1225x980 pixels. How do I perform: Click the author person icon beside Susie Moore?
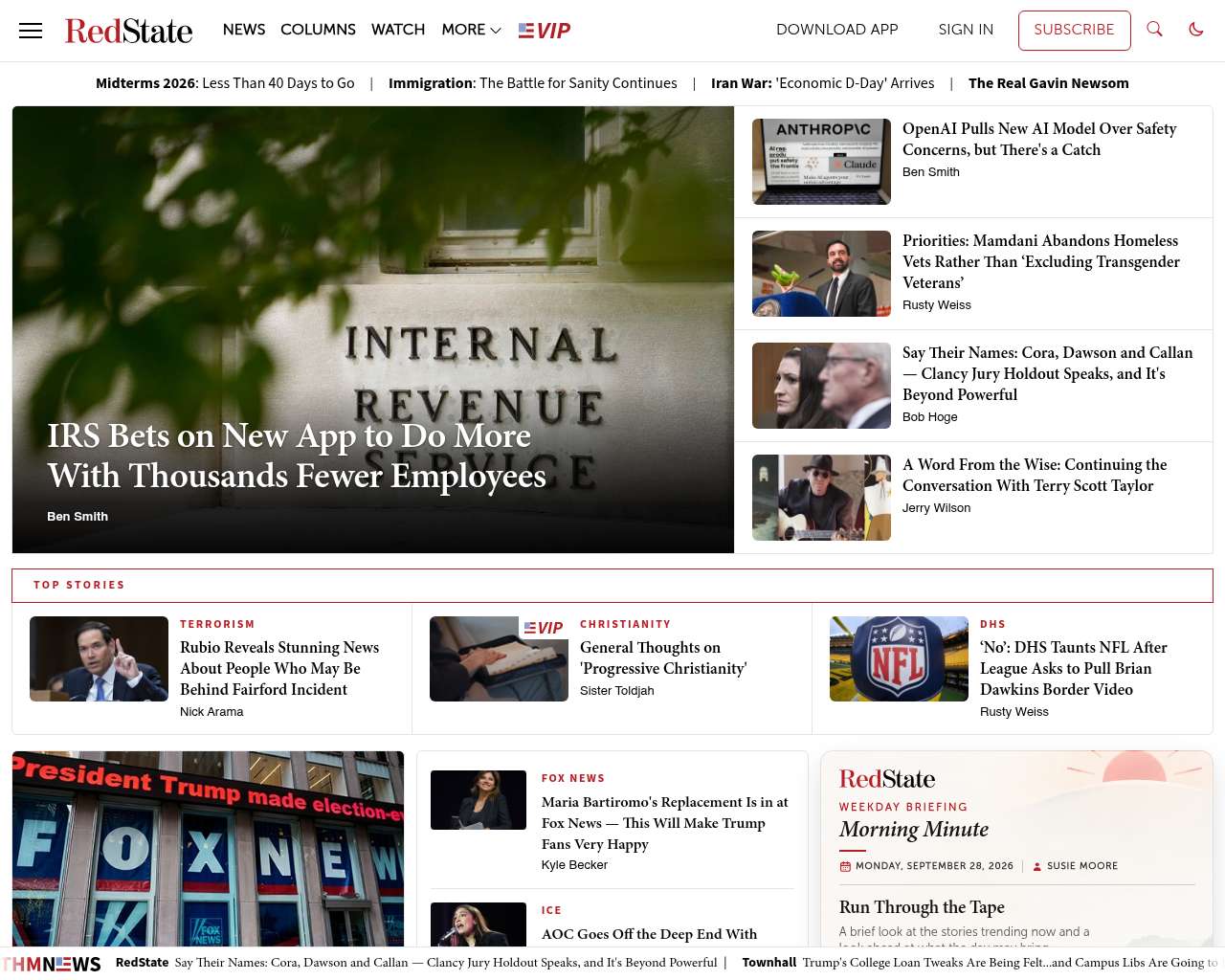click(x=1036, y=866)
